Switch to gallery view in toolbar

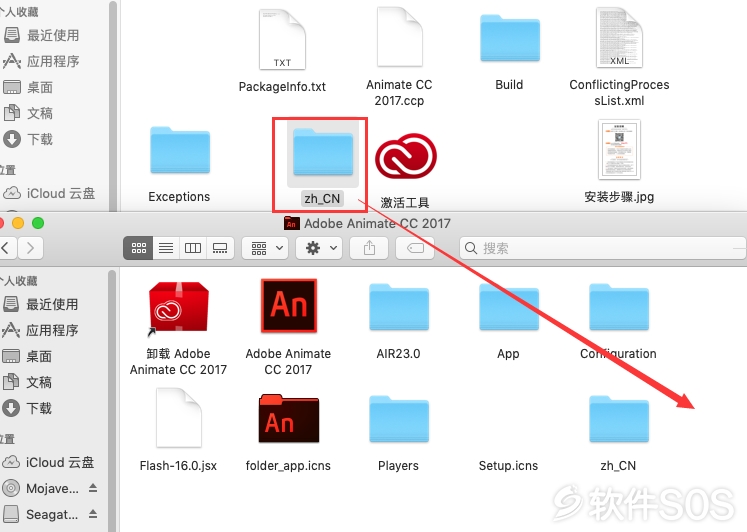click(x=220, y=248)
